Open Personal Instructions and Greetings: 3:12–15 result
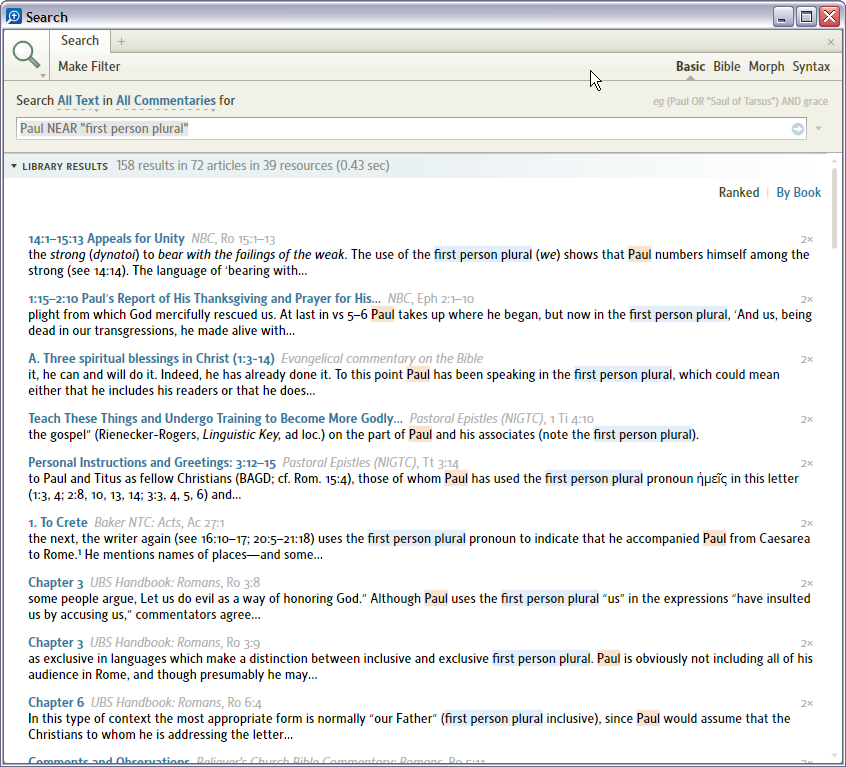Viewport: 846px width, 767px height. point(152,462)
